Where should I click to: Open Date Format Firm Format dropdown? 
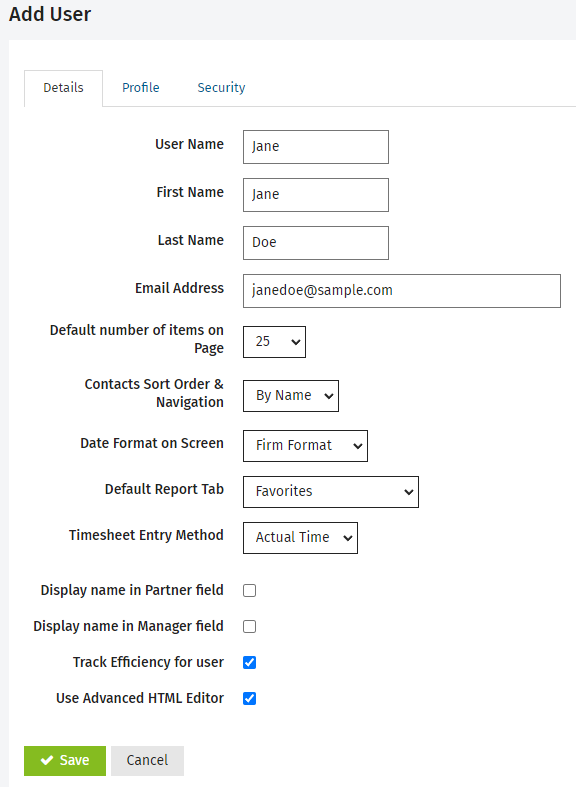[x=306, y=446]
